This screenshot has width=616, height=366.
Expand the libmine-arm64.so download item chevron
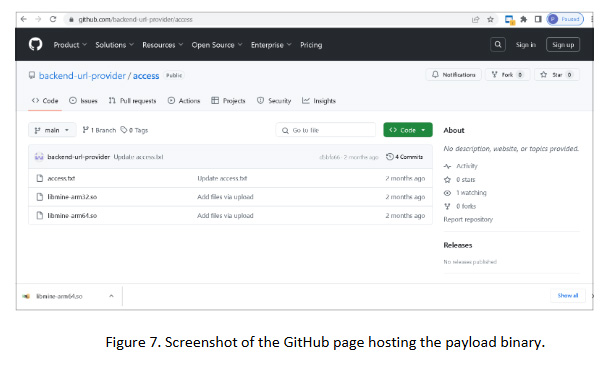111,296
